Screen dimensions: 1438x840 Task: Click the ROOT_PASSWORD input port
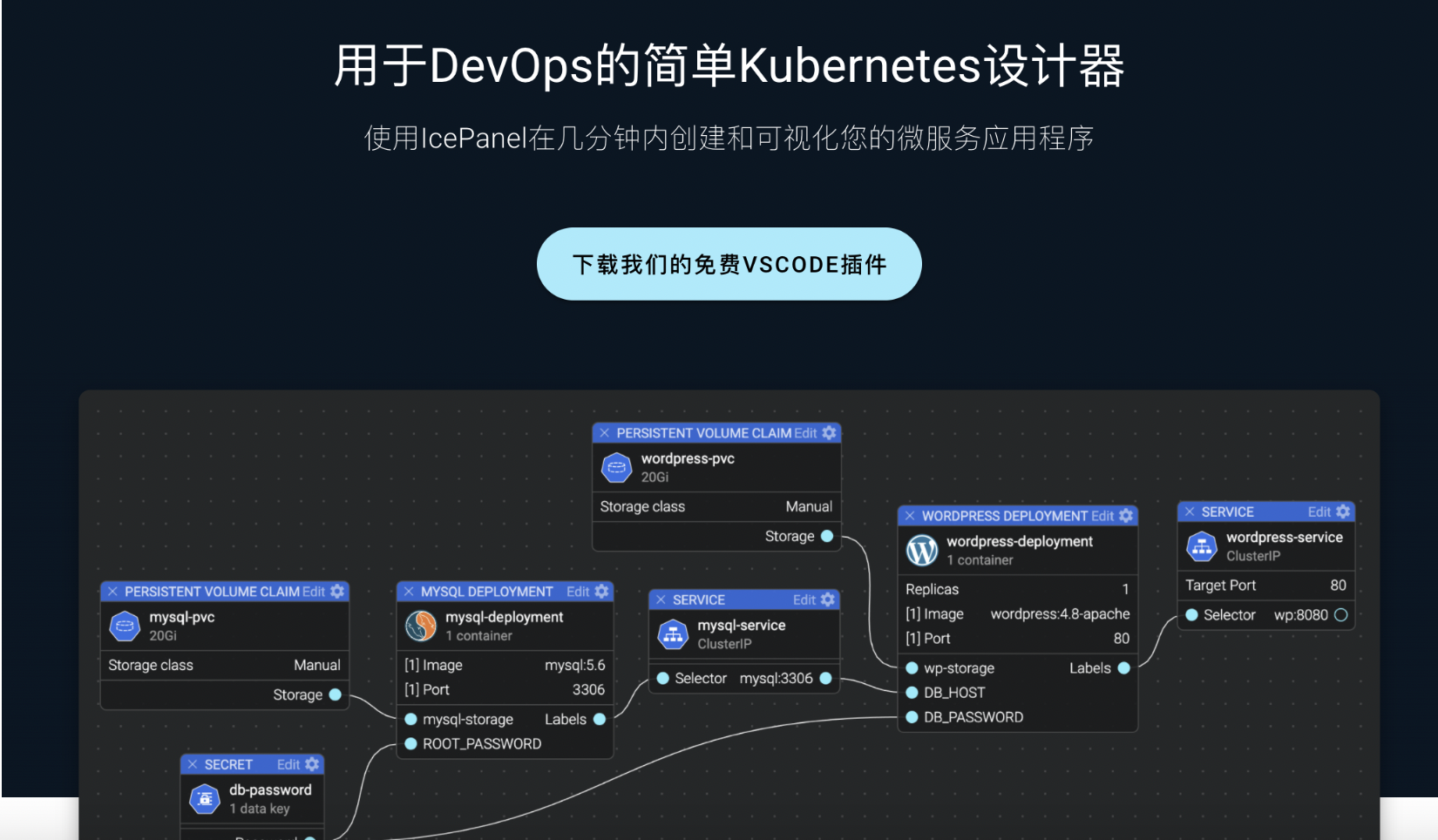[411, 743]
